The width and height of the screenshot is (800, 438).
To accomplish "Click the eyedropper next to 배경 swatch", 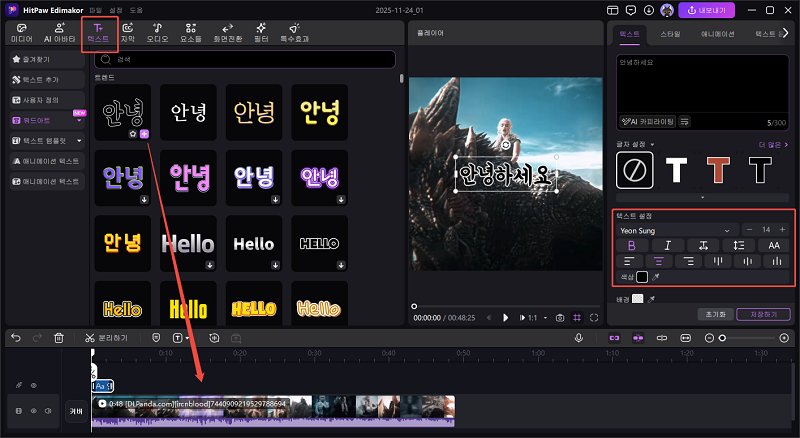I will click(652, 299).
